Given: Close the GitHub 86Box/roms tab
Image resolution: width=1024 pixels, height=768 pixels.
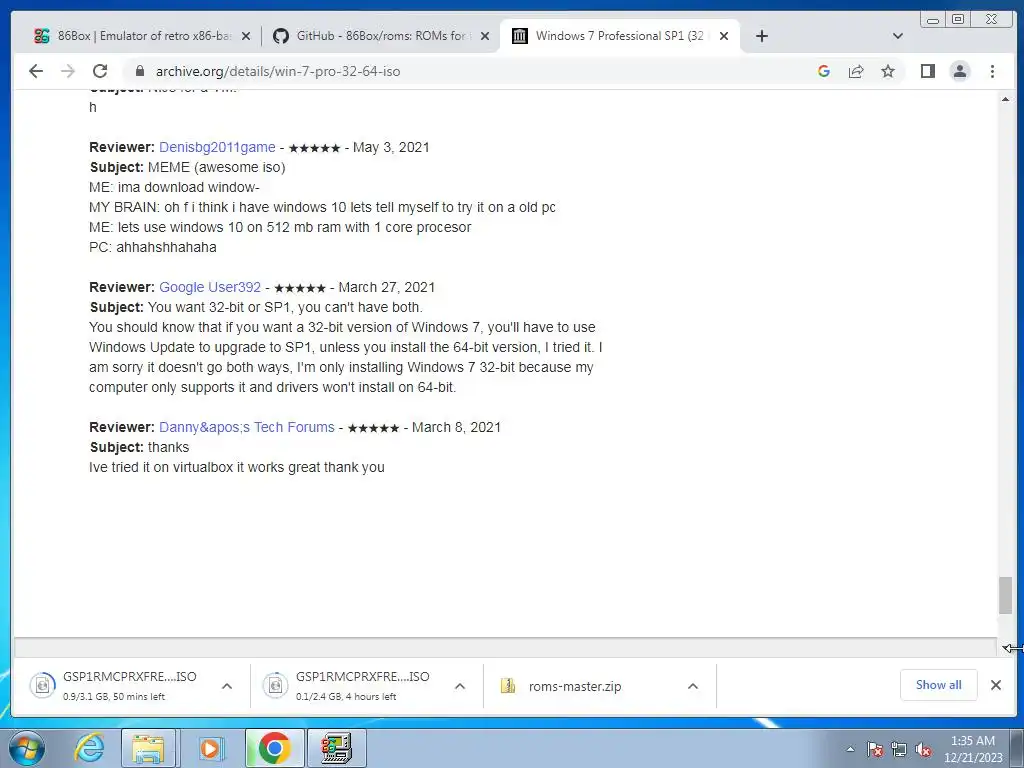Looking at the screenshot, I should click(485, 36).
